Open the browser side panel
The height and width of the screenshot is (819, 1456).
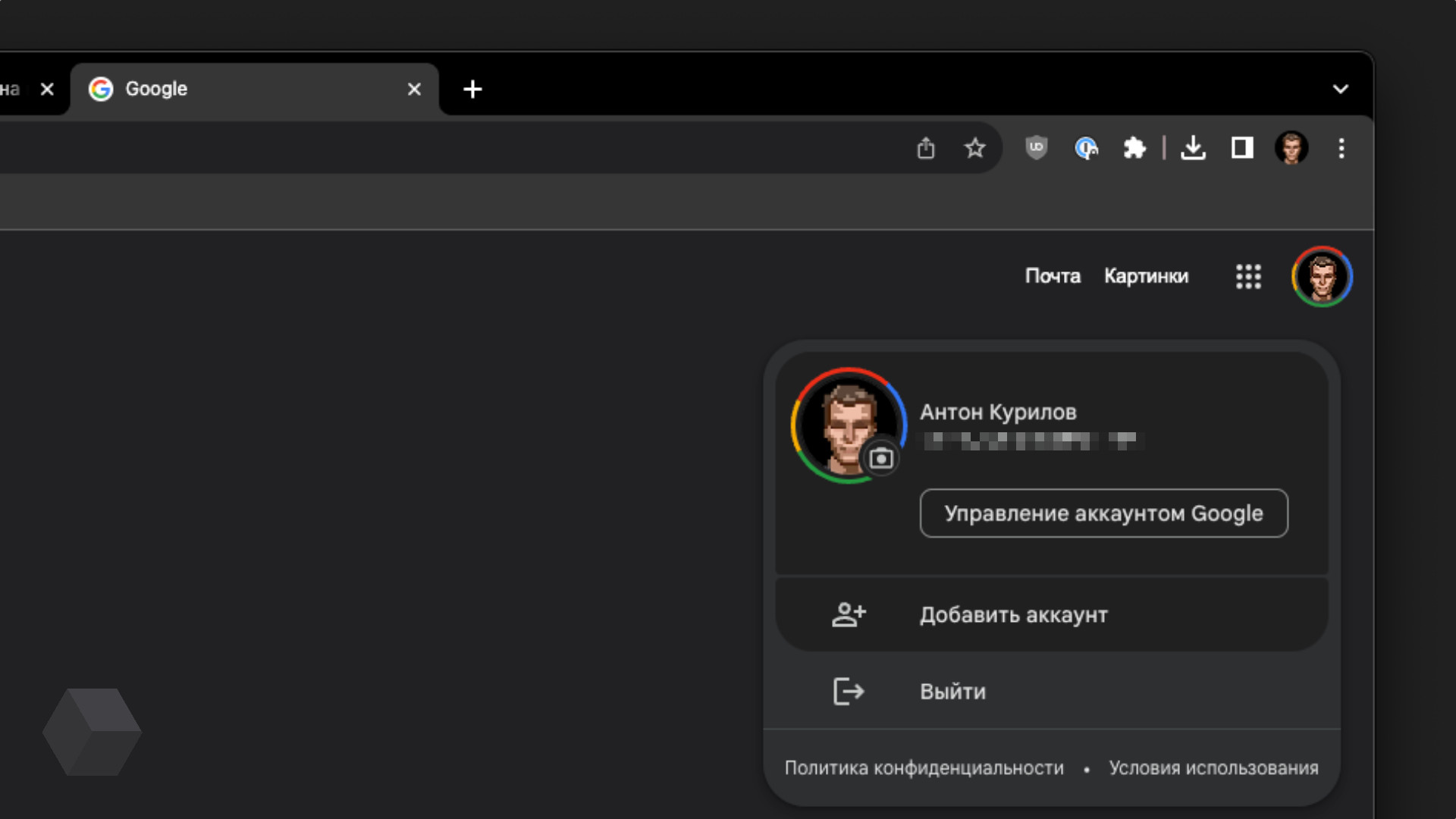pos(1241,148)
